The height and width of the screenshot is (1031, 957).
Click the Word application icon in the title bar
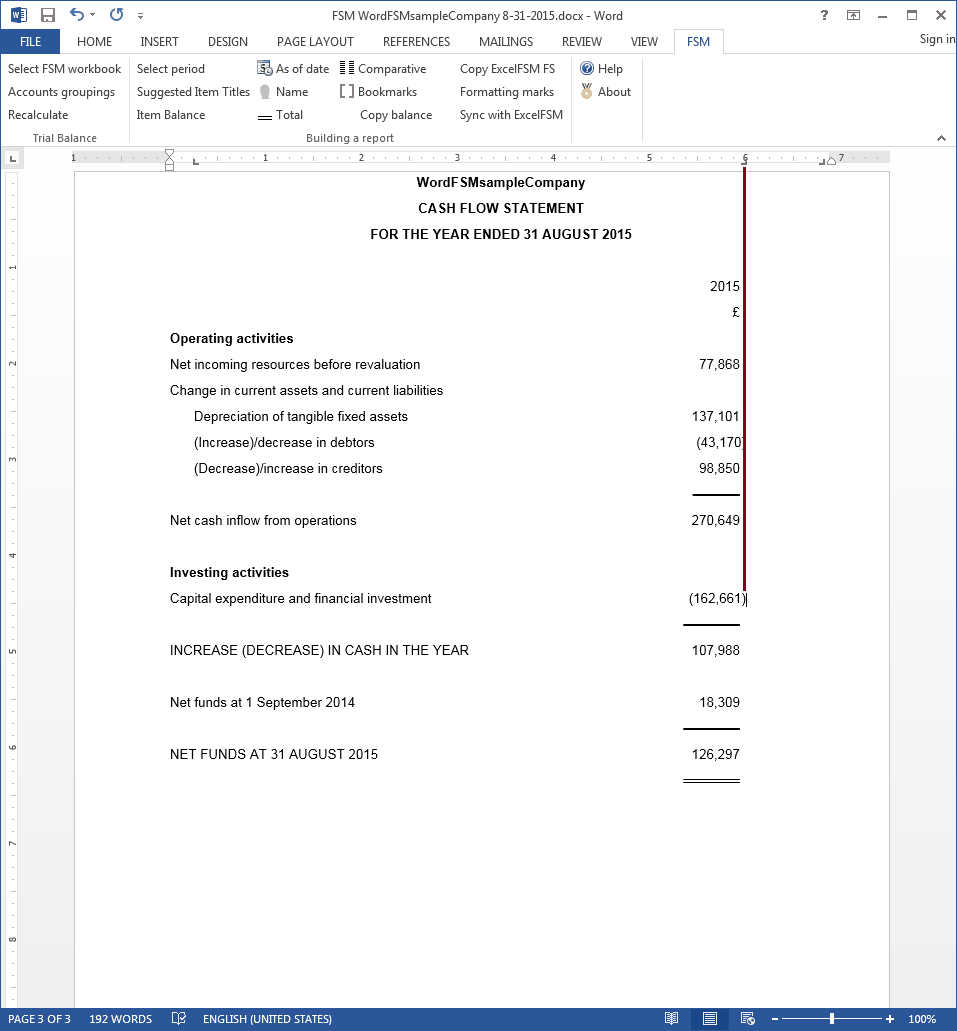click(18, 14)
